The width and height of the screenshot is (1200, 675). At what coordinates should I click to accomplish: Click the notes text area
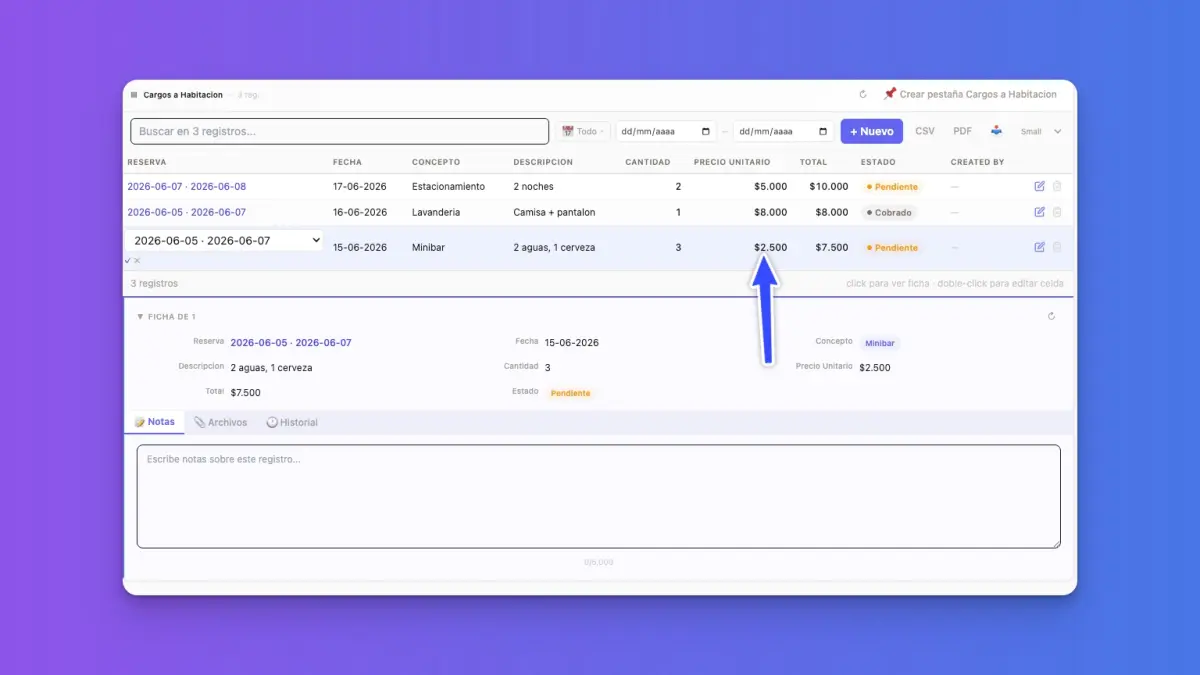(x=599, y=496)
